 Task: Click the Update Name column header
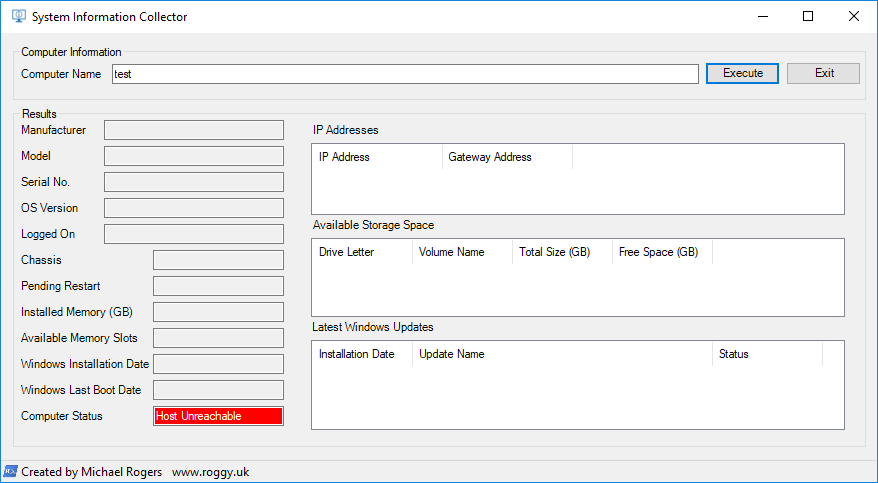pyautogui.click(x=561, y=354)
